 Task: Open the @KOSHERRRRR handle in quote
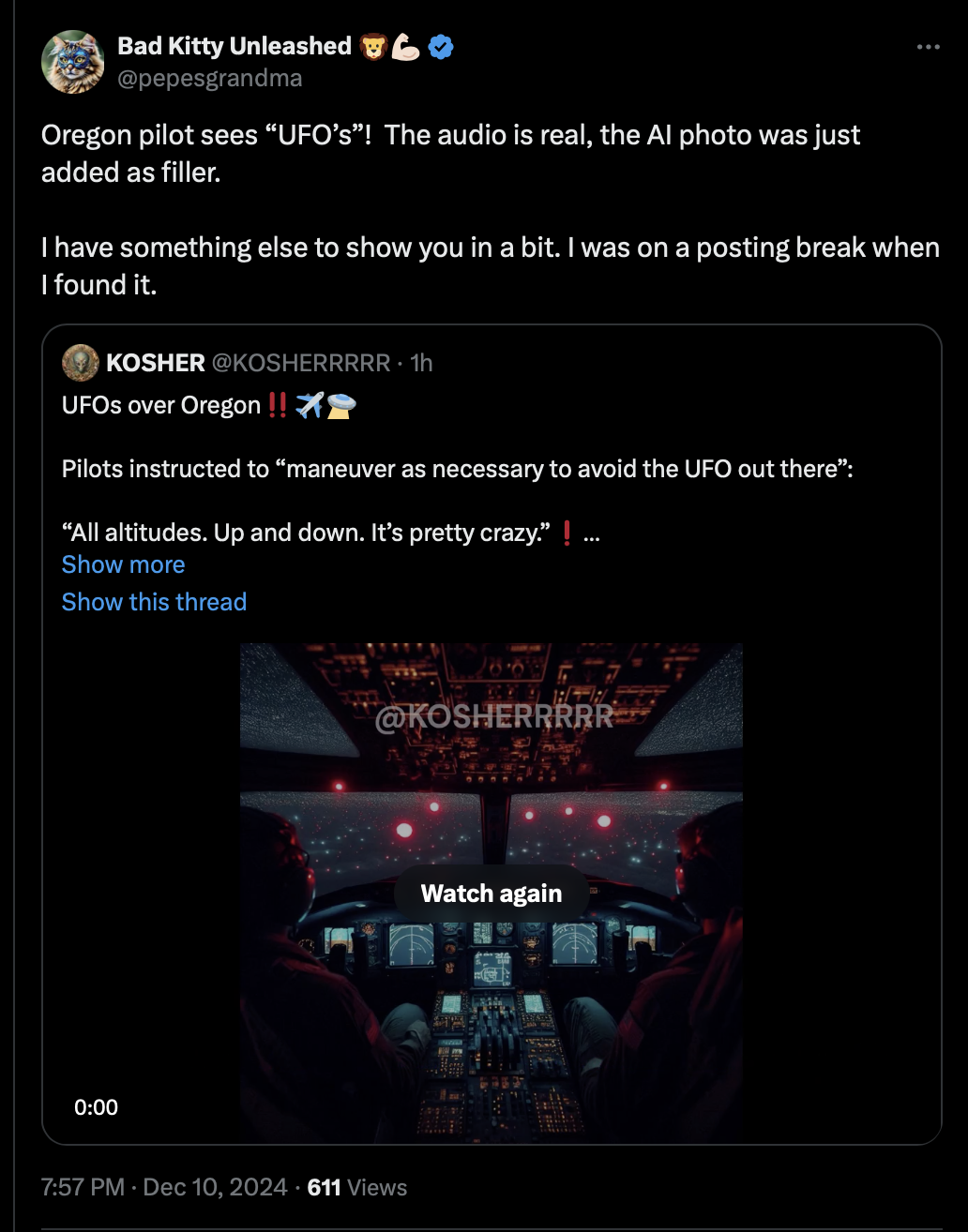(301, 363)
